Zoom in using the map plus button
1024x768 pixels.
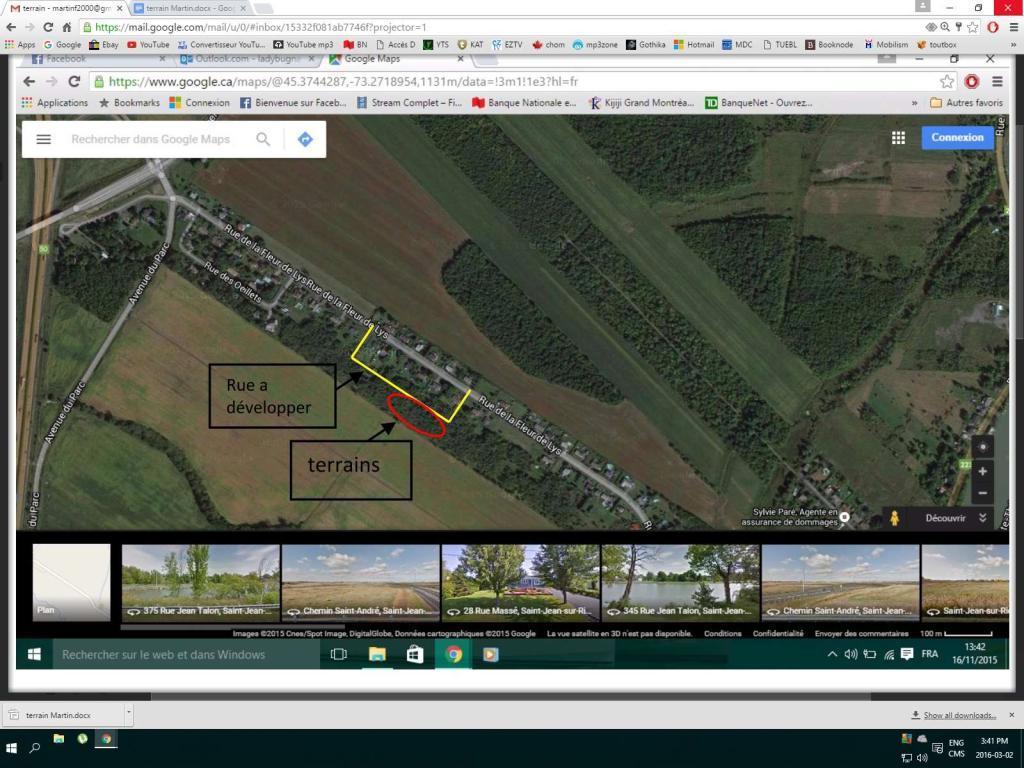[983, 471]
